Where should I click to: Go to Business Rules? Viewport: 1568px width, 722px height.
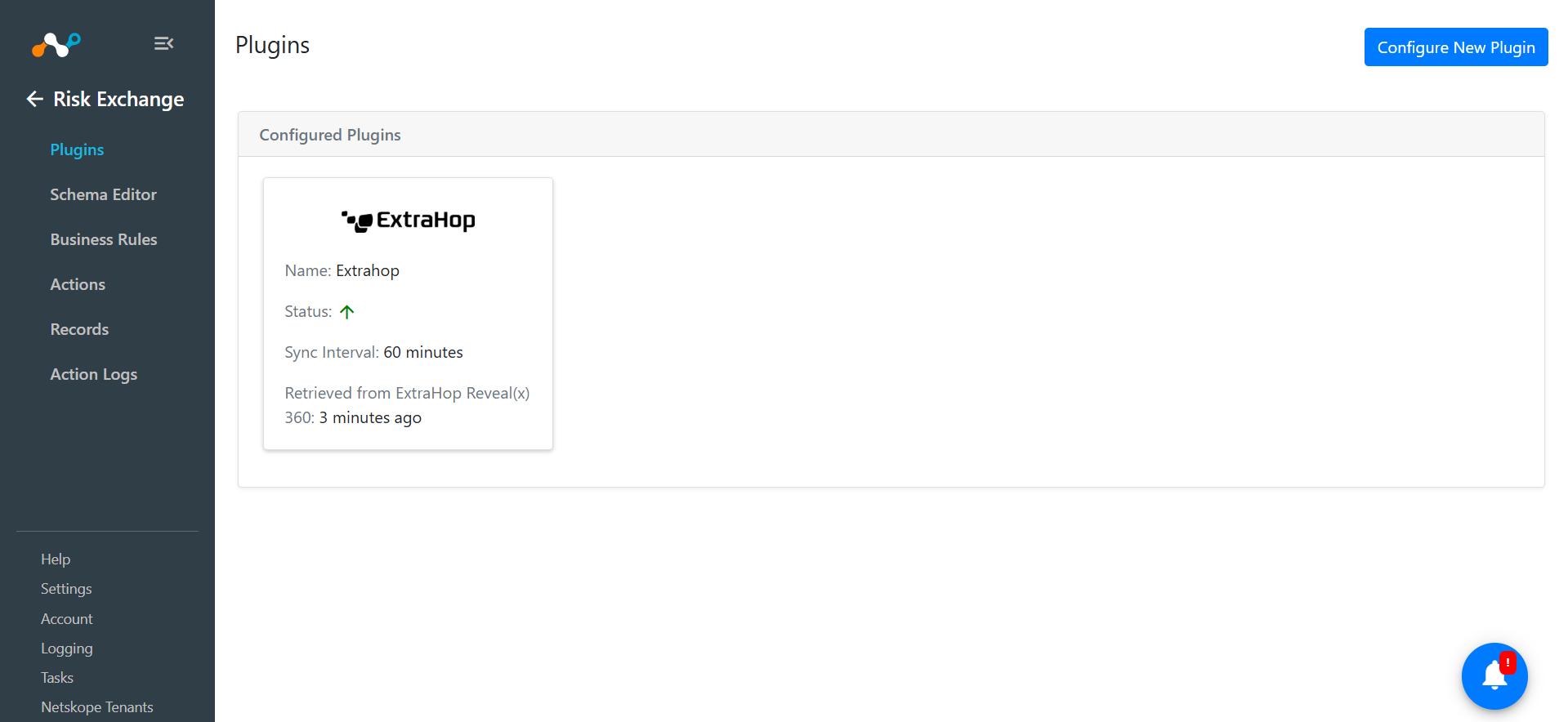point(104,239)
